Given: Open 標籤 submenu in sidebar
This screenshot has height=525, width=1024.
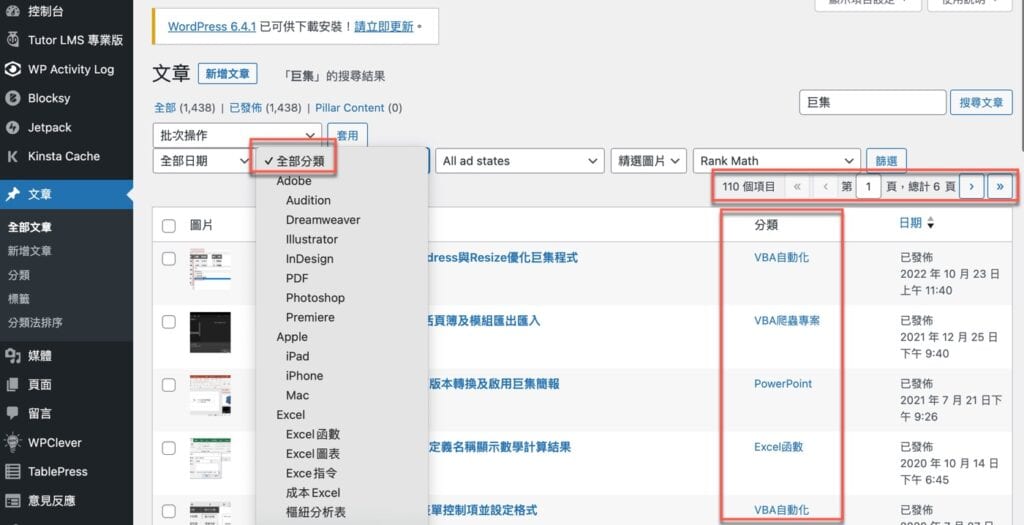Looking at the screenshot, I should [18, 299].
